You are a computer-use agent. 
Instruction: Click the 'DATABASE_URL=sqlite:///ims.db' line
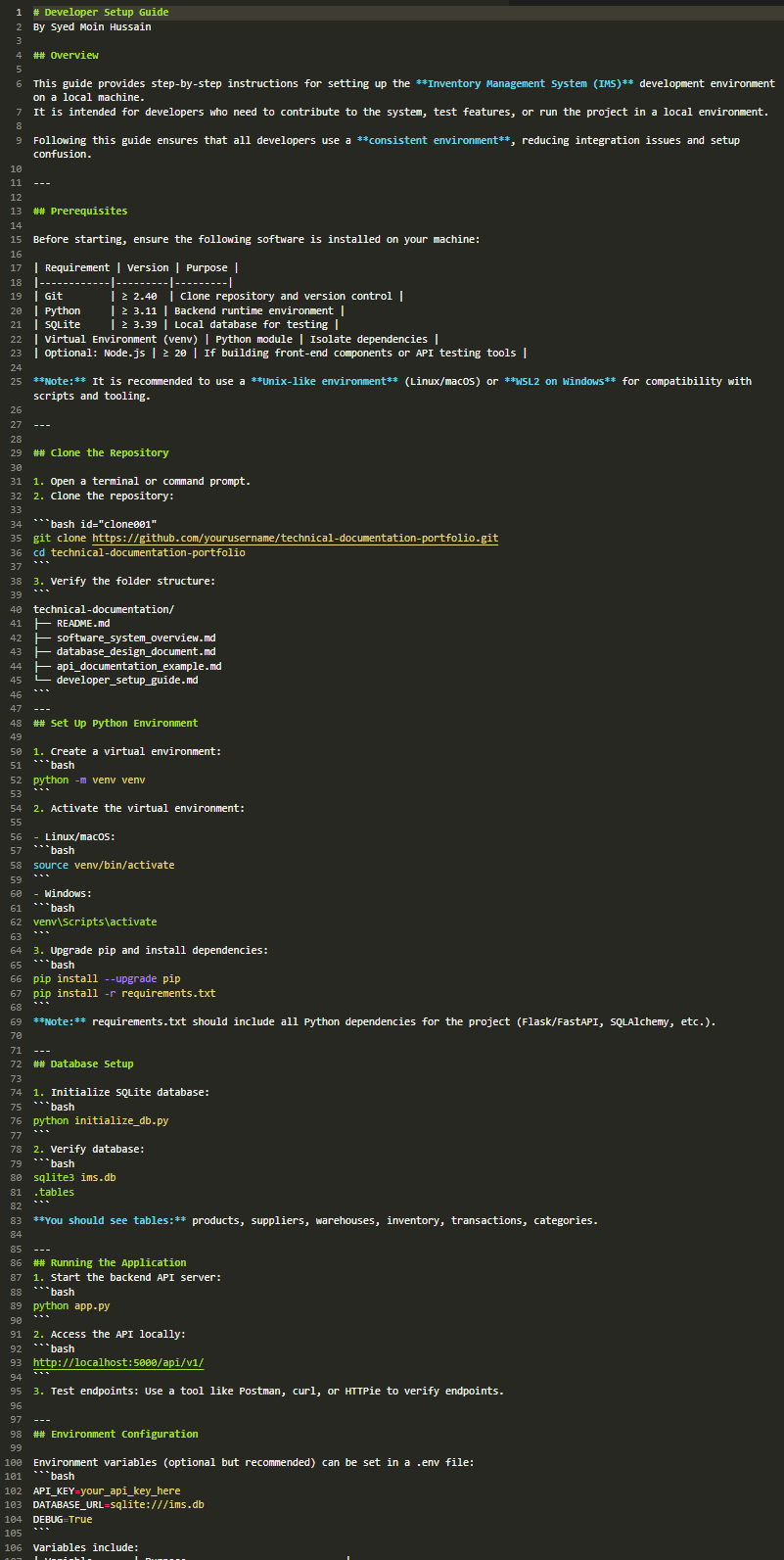[x=118, y=1504]
